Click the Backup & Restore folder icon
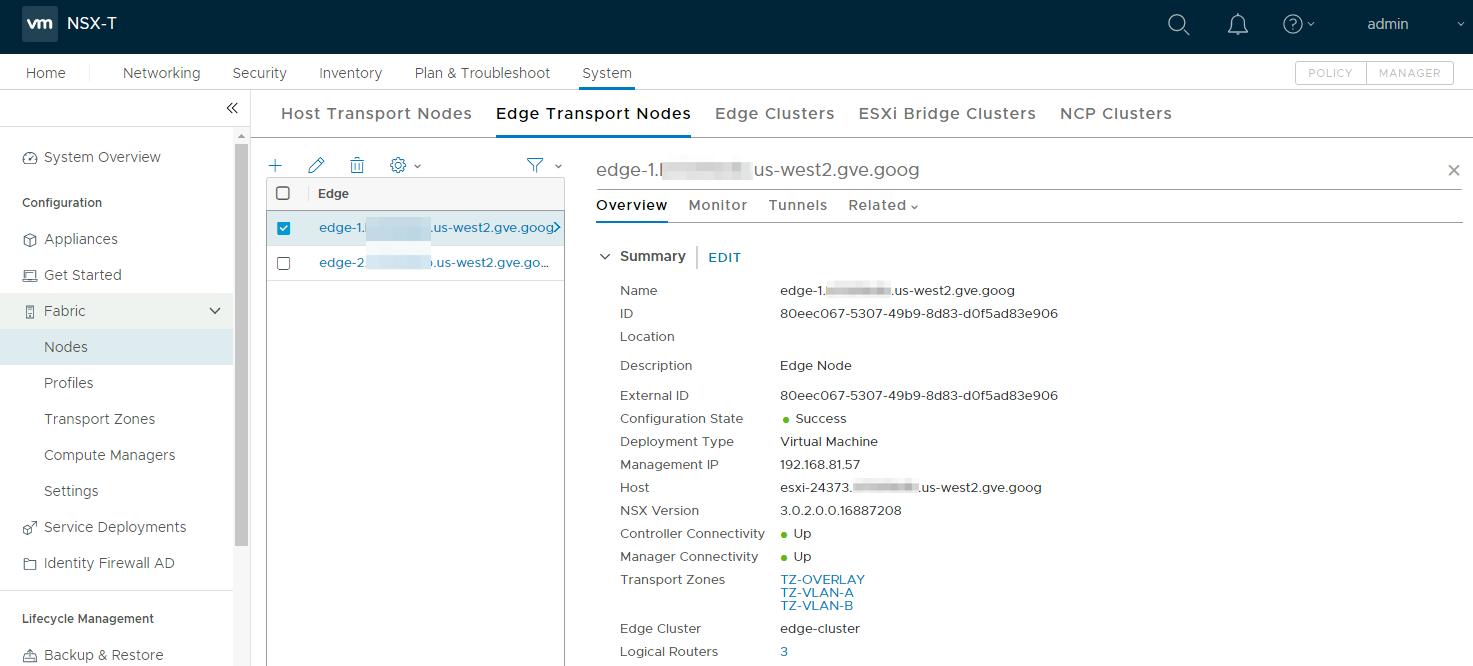Viewport: 1473px width, 666px height. point(30,656)
